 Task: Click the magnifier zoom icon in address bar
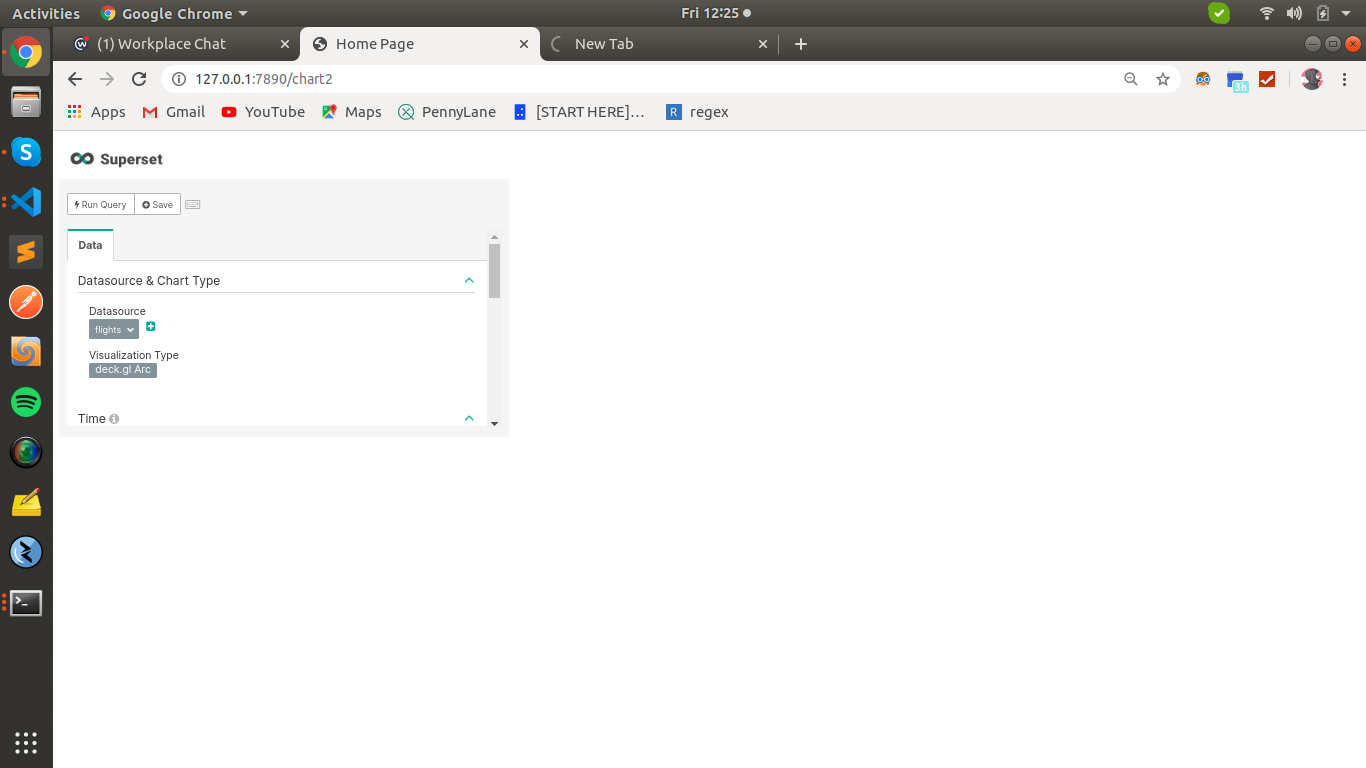point(1130,78)
